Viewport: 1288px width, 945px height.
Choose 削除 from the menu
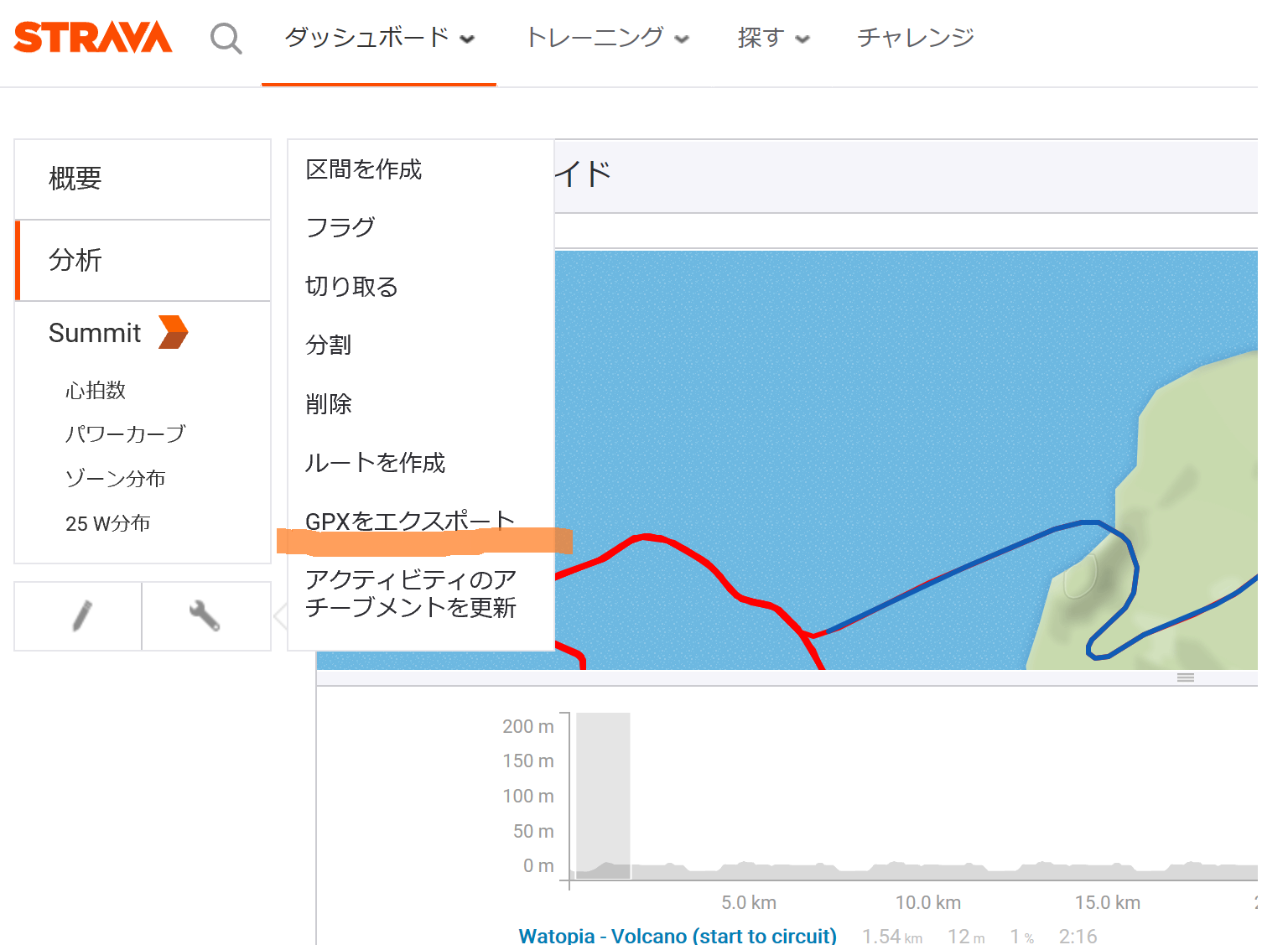point(329,403)
